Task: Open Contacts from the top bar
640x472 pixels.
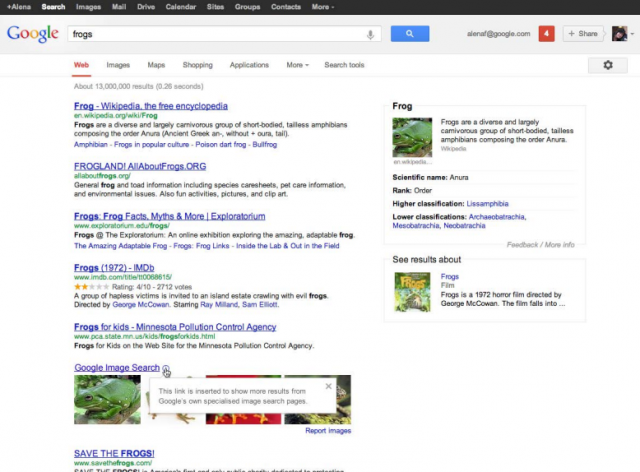Action: pos(286,7)
